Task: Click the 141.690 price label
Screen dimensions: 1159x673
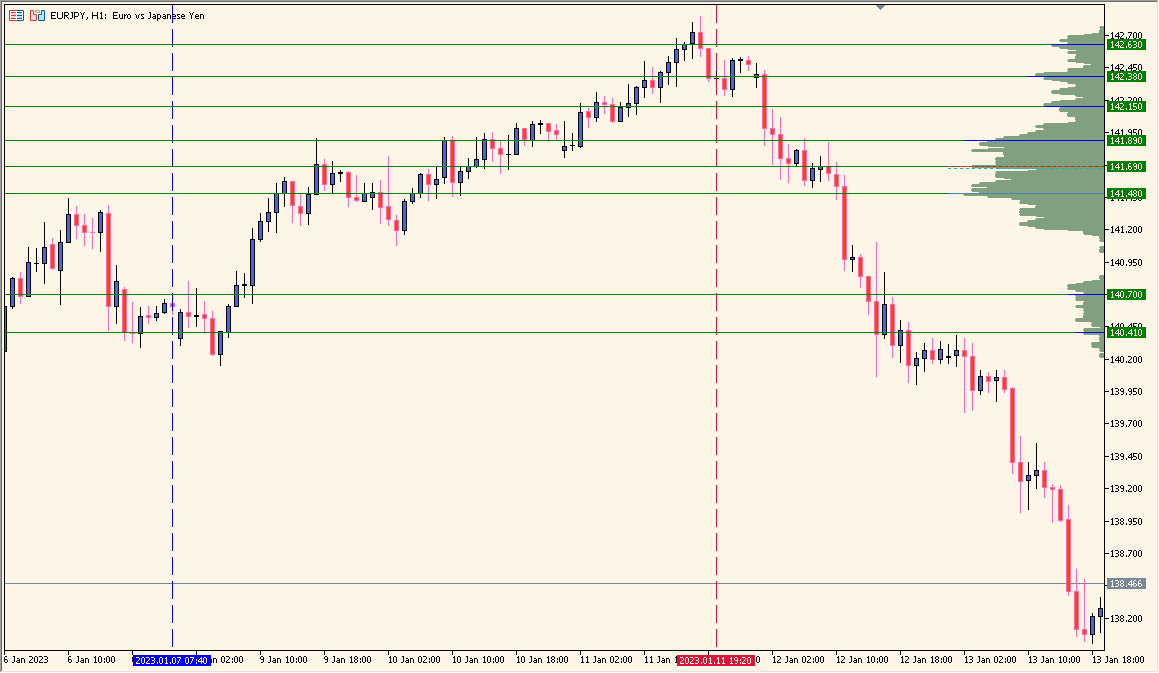Action: point(1126,166)
